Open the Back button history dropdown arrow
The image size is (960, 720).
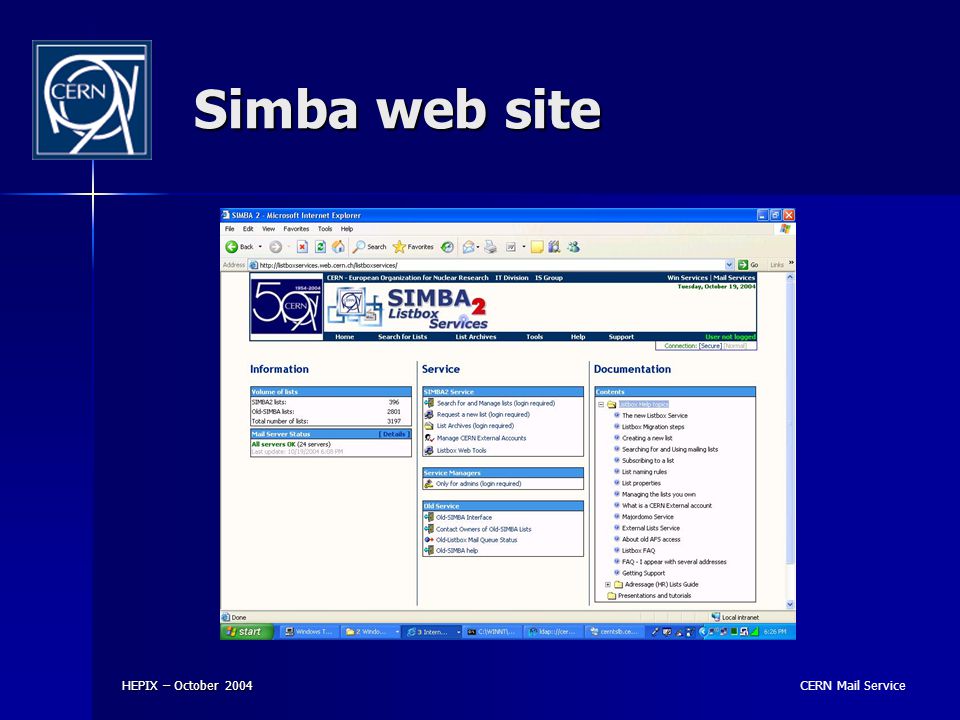(260, 247)
